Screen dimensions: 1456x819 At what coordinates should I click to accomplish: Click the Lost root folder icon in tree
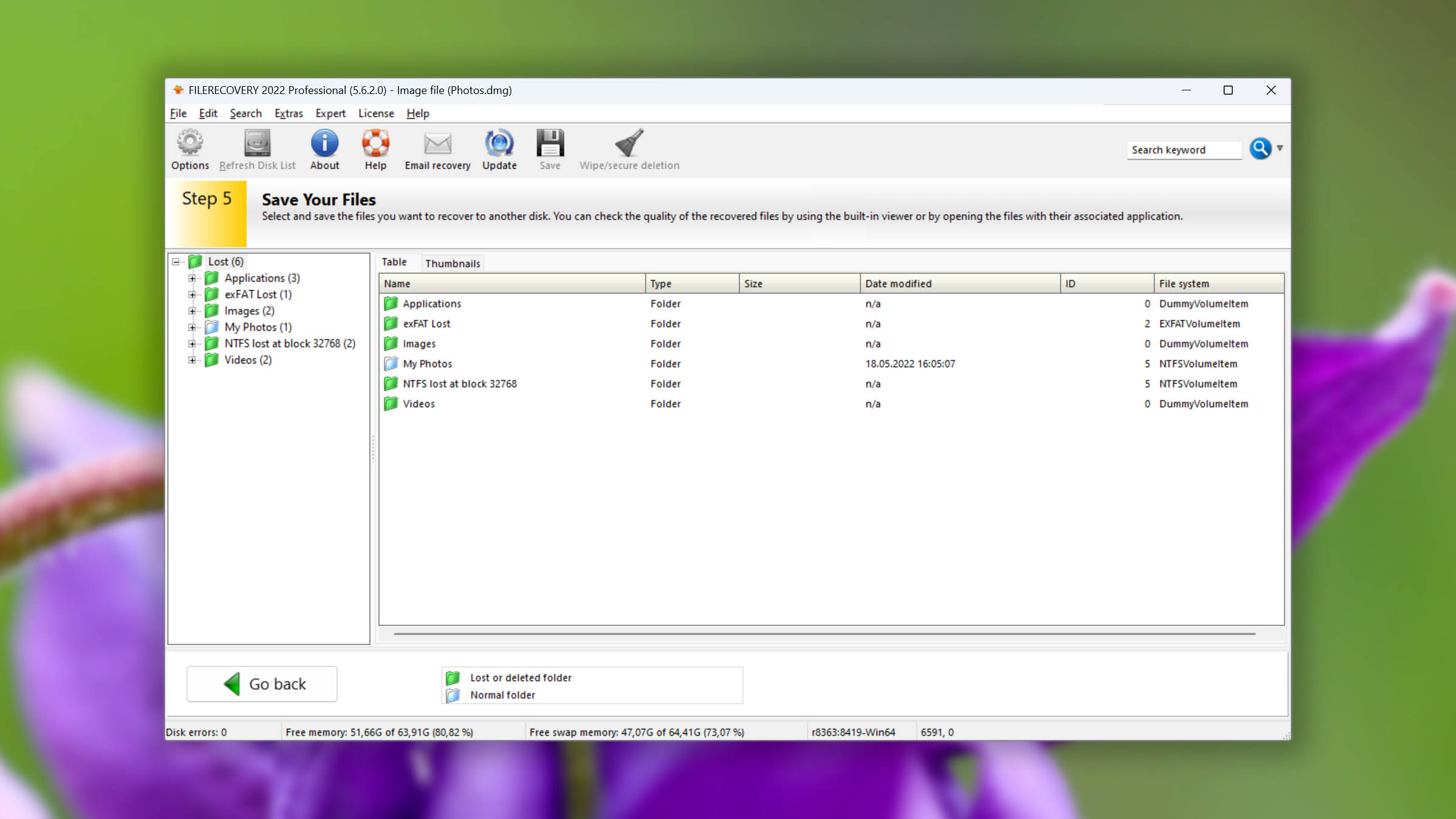pyautogui.click(x=195, y=261)
